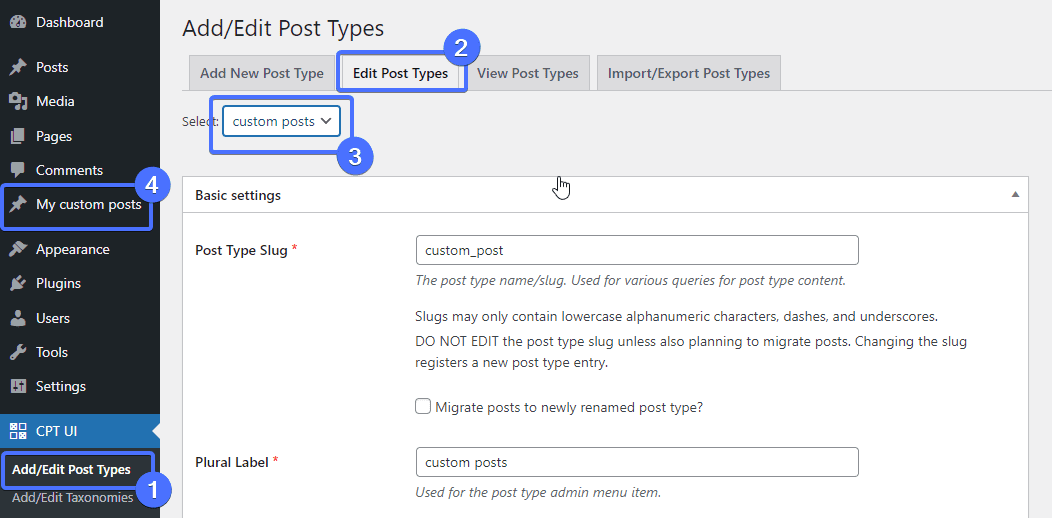Click the Comments speech bubble icon

(18, 170)
